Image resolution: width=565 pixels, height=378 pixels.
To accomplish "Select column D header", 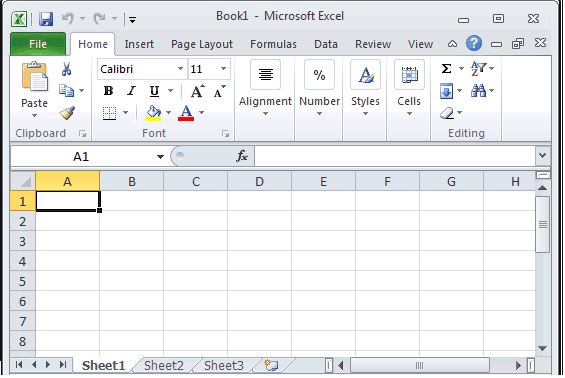I will [x=259, y=181].
